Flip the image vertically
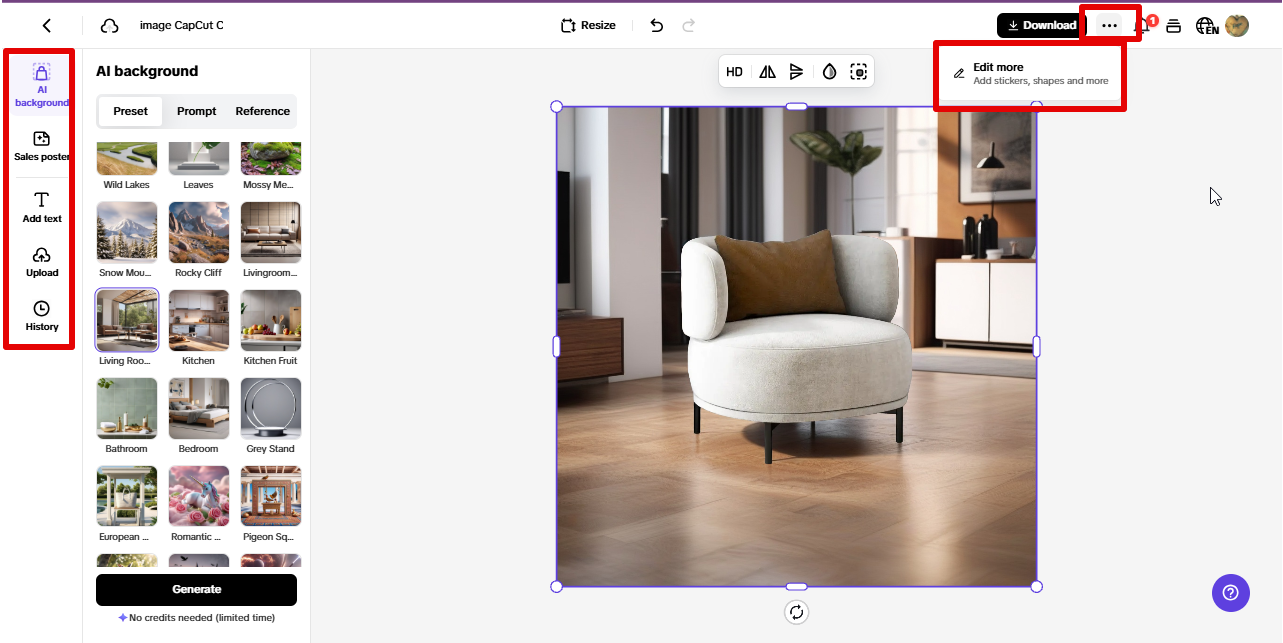 [x=797, y=71]
